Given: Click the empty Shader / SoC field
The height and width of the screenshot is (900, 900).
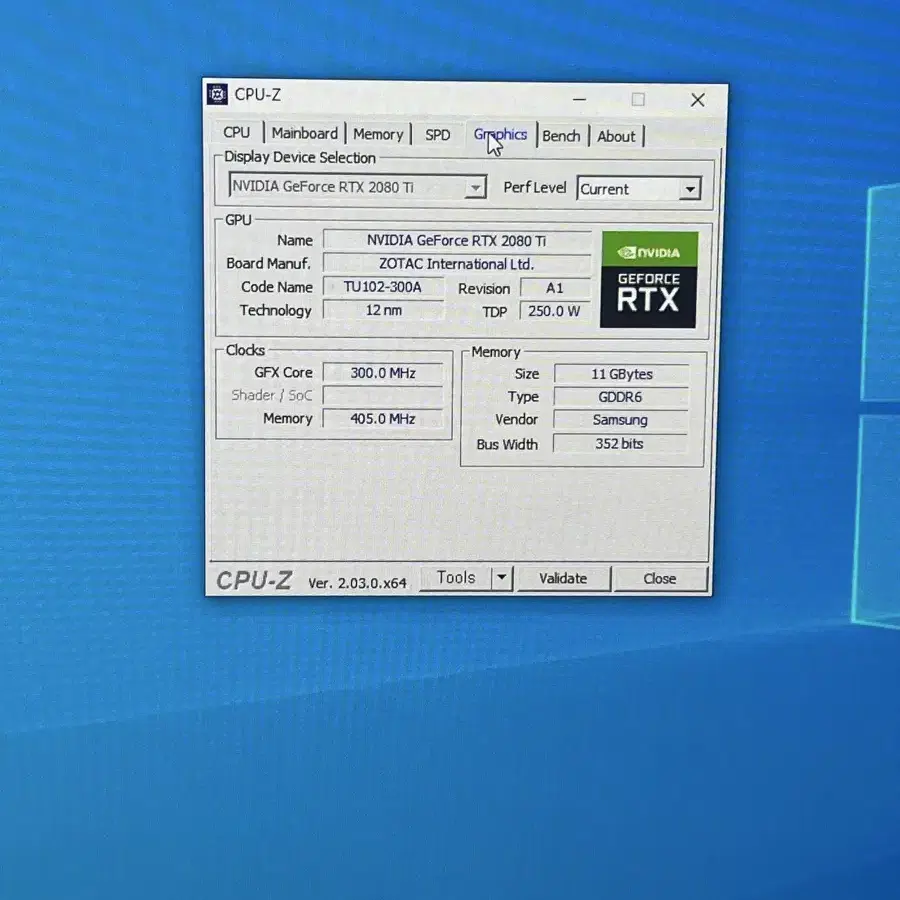Looking at the screenshot, I should [x=383, y=395].
